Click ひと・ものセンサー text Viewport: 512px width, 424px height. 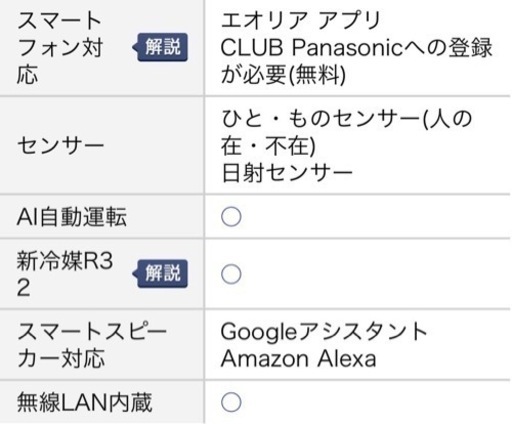pos(320,119)
